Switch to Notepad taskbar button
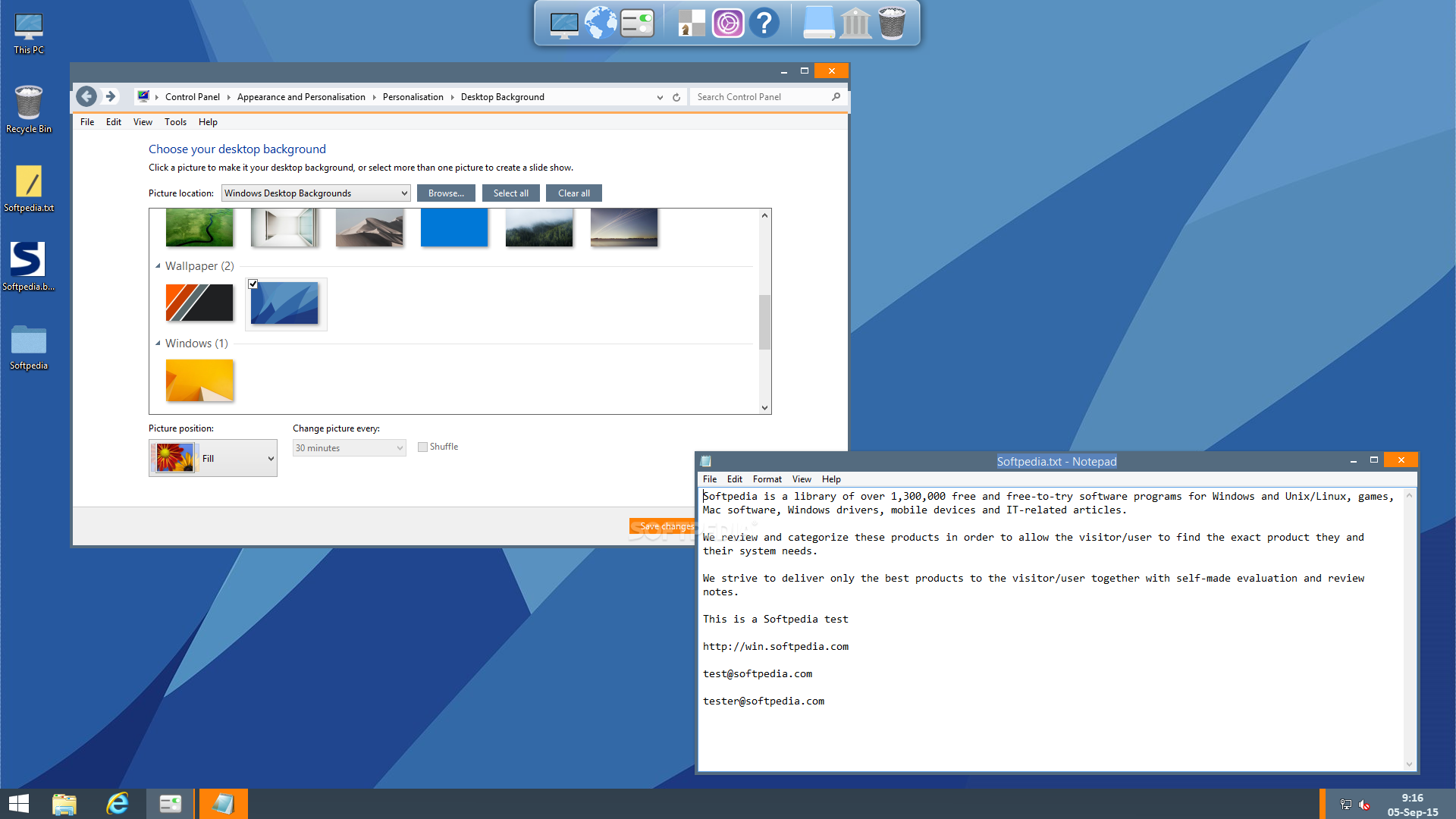Viewport: 1456px width, 819px height. [x=223, y=804]
